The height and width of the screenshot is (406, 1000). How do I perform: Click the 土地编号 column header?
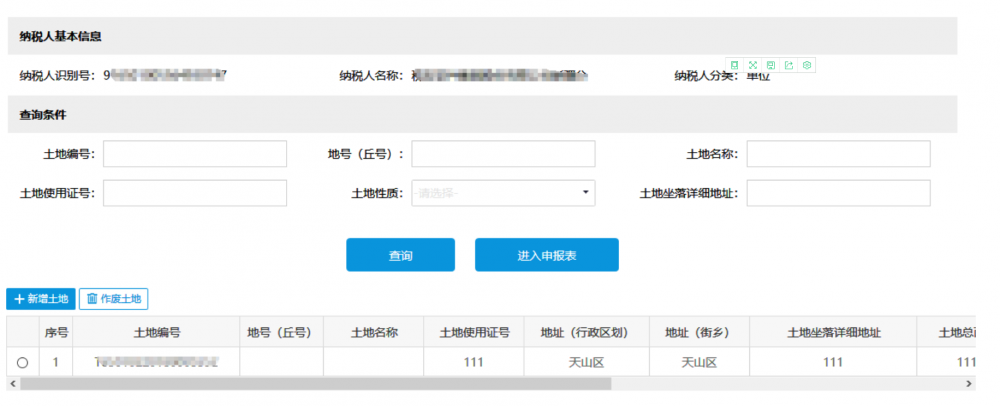click(x=156, y=333)
